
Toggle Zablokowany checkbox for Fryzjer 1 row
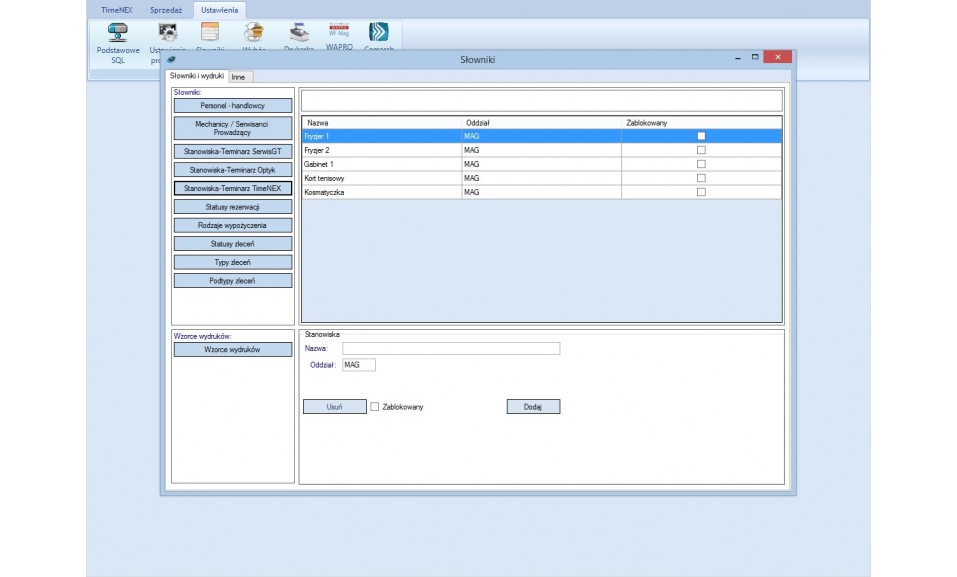point(701,136)
